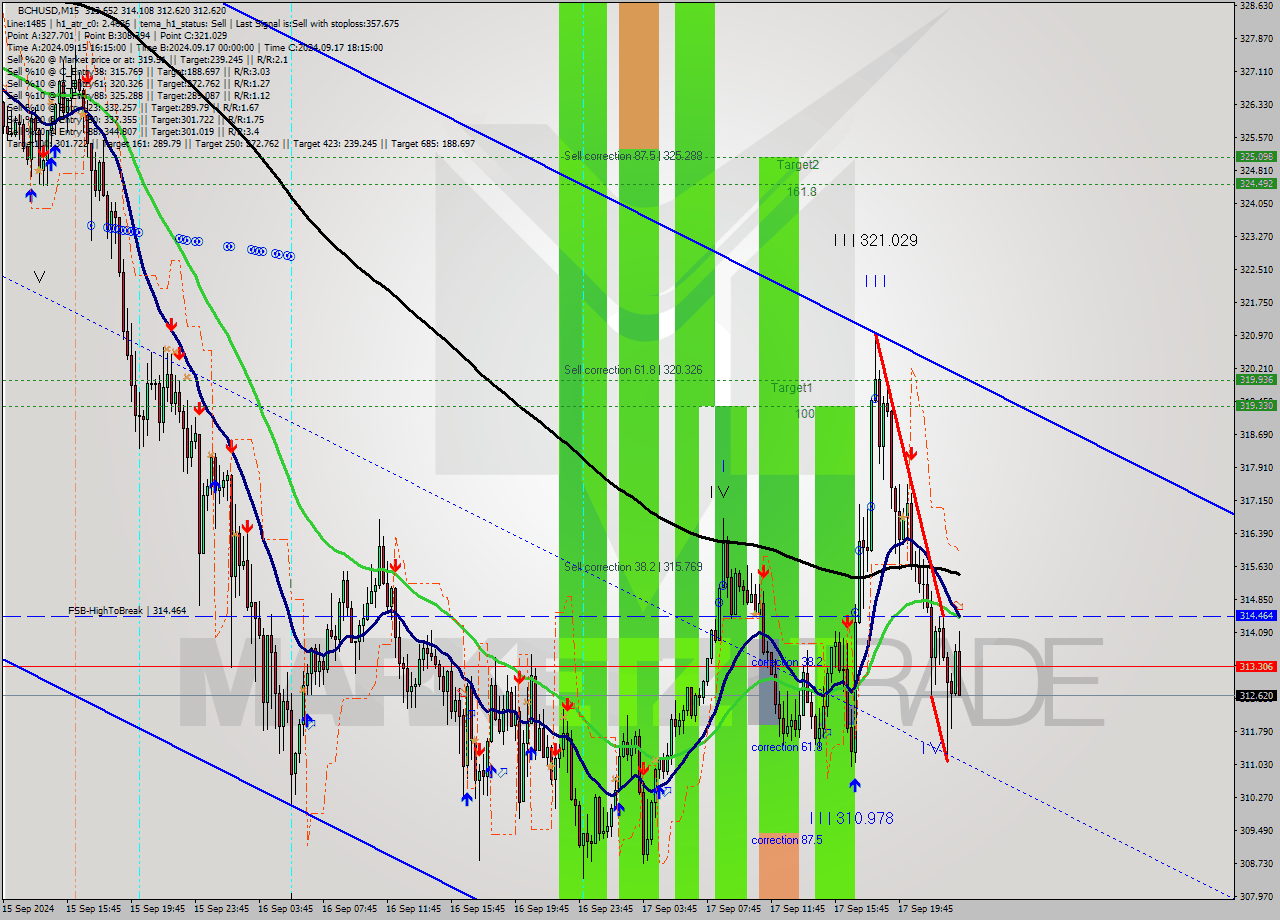1280x920 pixels.
Task: Click the blue 314.464 price tag
Action: point(1256,616)
